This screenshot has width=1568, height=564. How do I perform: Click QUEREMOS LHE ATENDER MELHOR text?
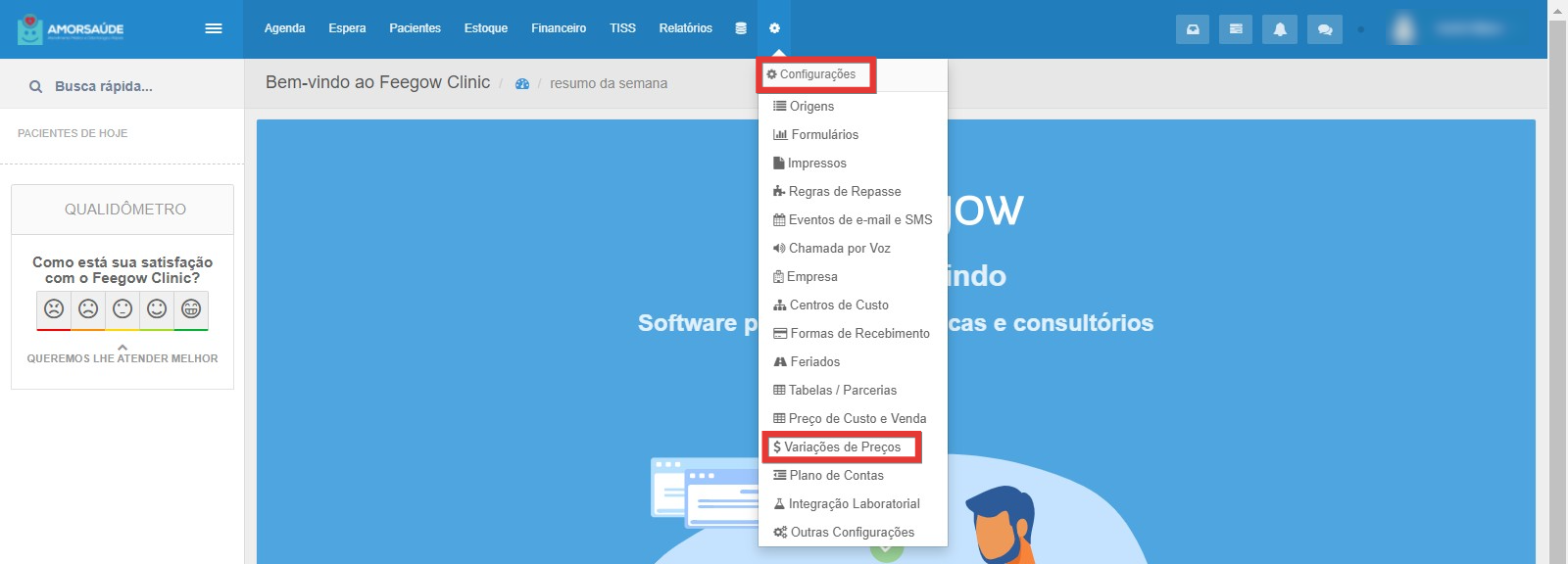point(122,358)
